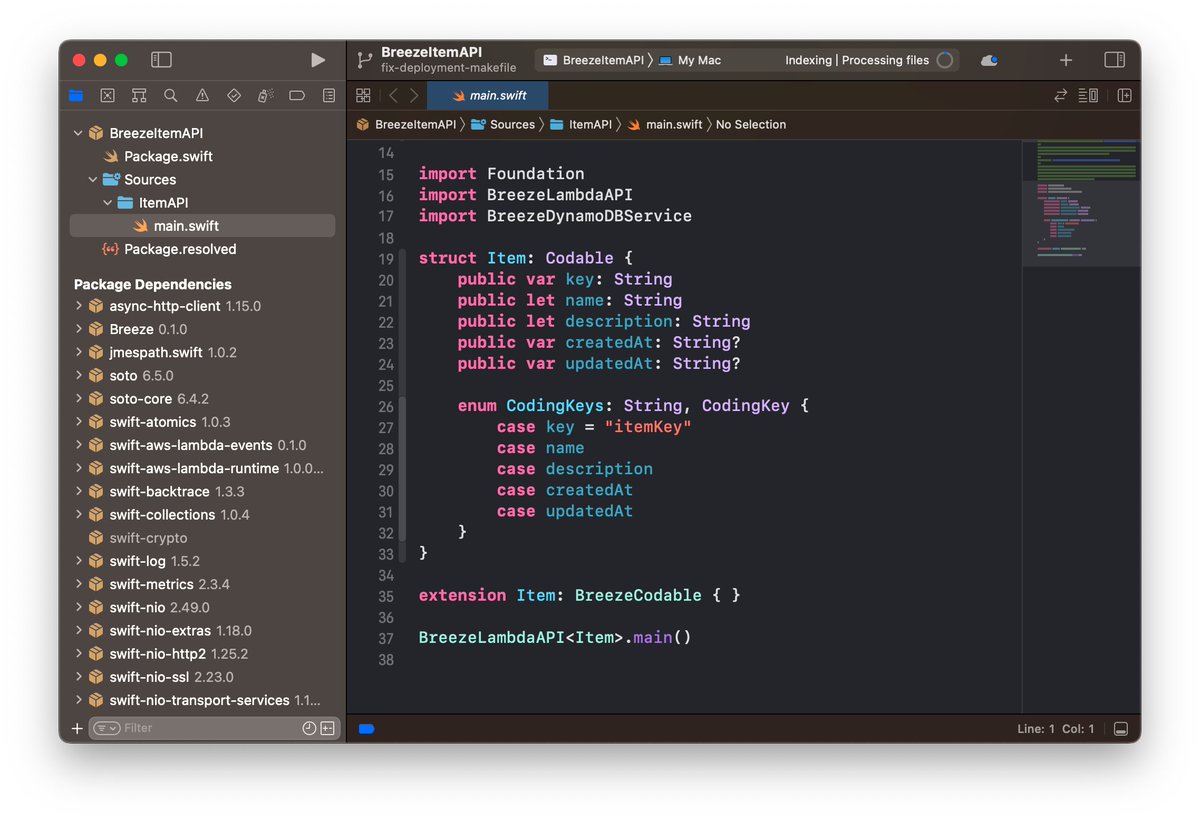Open the editor options lines menu
The image size is (1200, 821).
1089,96
